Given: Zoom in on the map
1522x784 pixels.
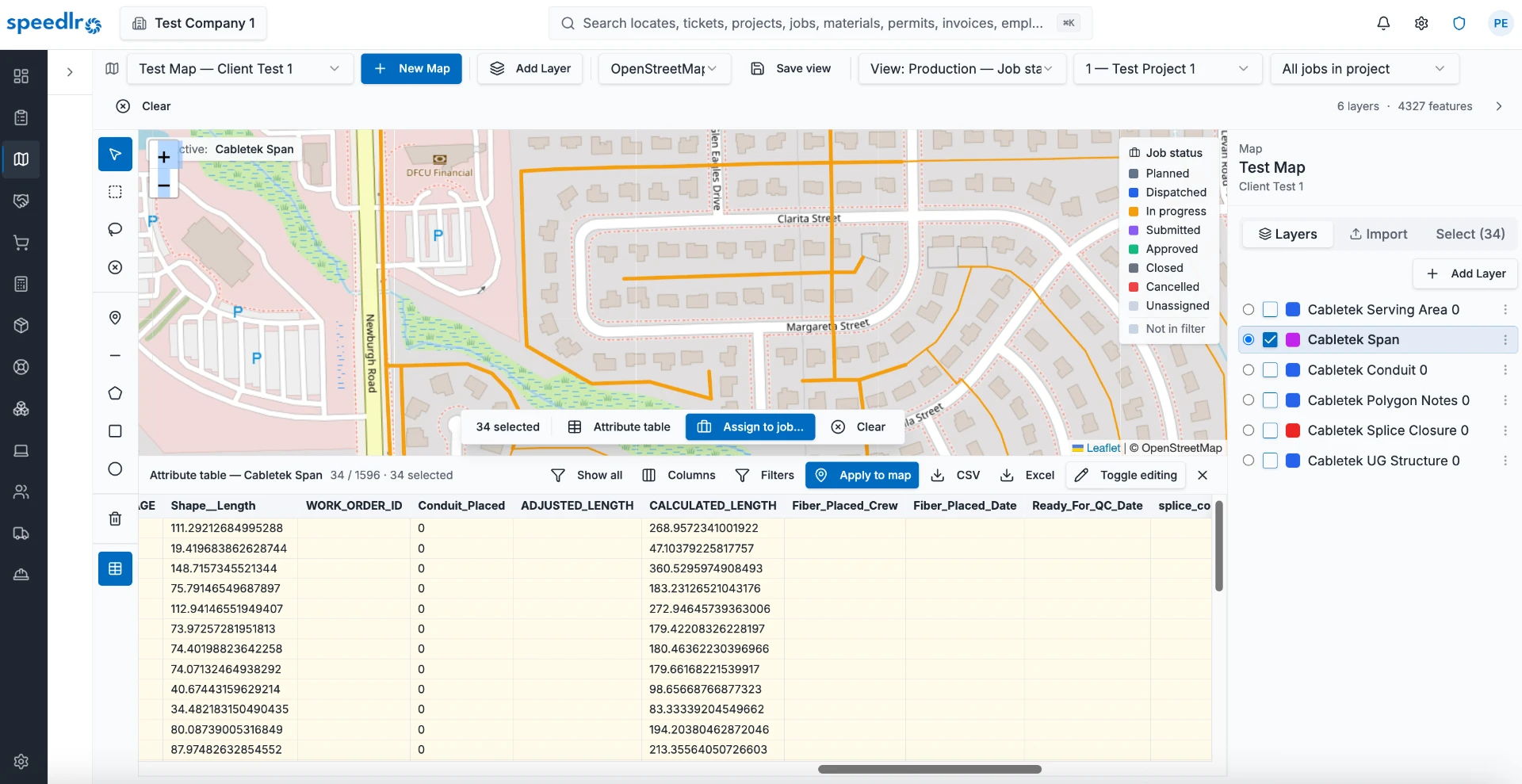Looking at the screenshot, I should [x=163, y=157].
